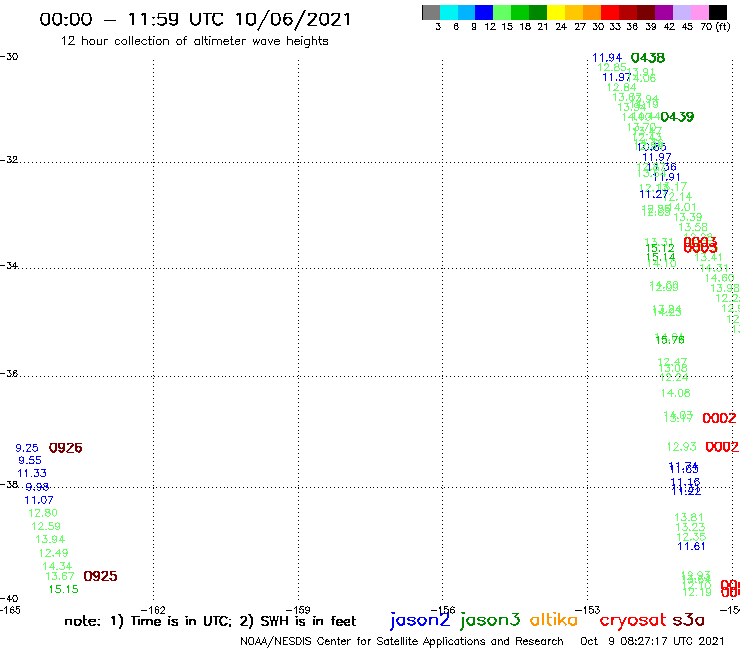Select the lavender color bar swatch
This screenshot has height=650, width=740.
(681, 12)
